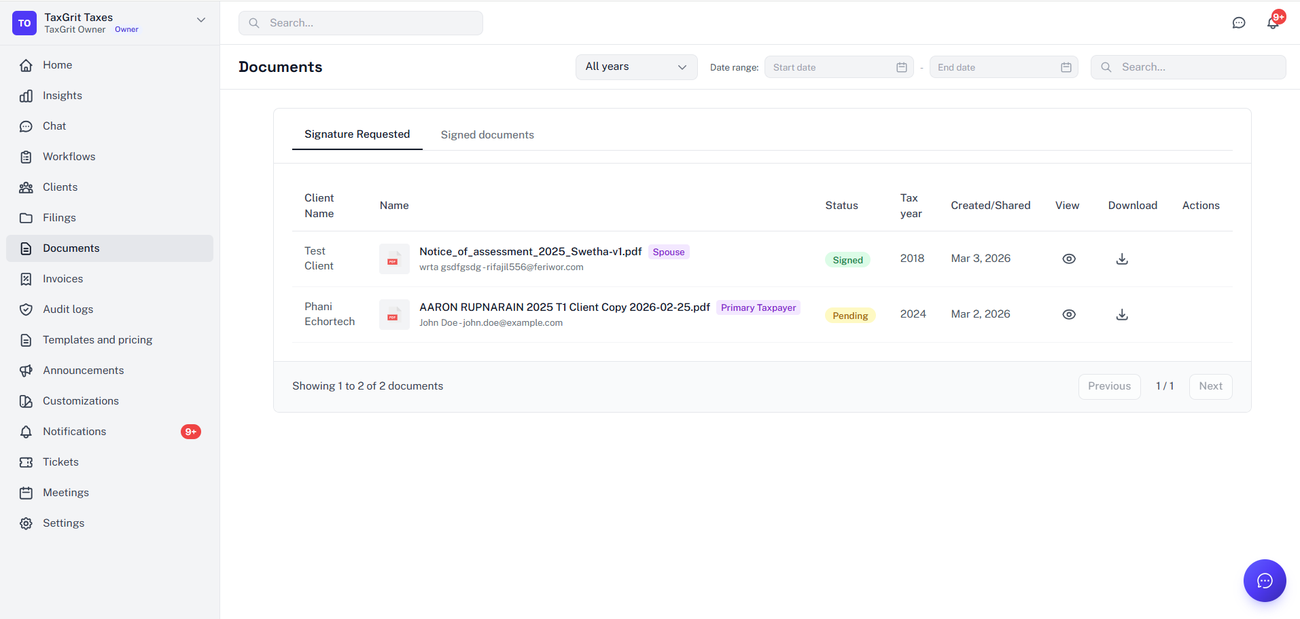
Task: Click the TO organization avatar
Action: [x=24, y=23]
